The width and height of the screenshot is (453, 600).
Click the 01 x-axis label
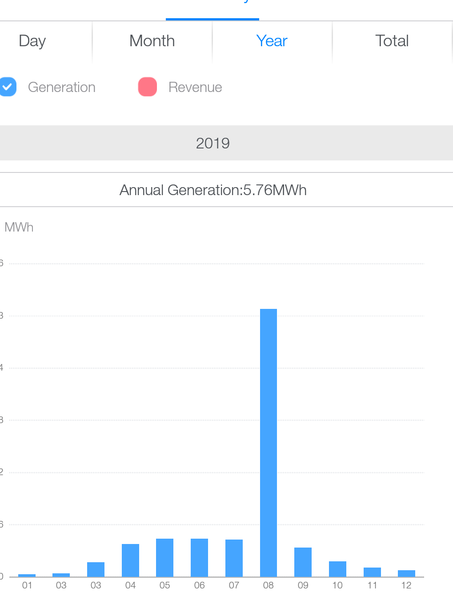[x=27, y=585]
